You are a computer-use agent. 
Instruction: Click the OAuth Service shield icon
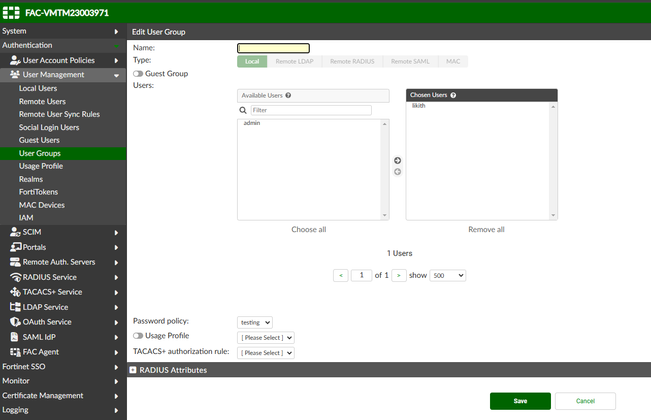click(x=15, y=322)
